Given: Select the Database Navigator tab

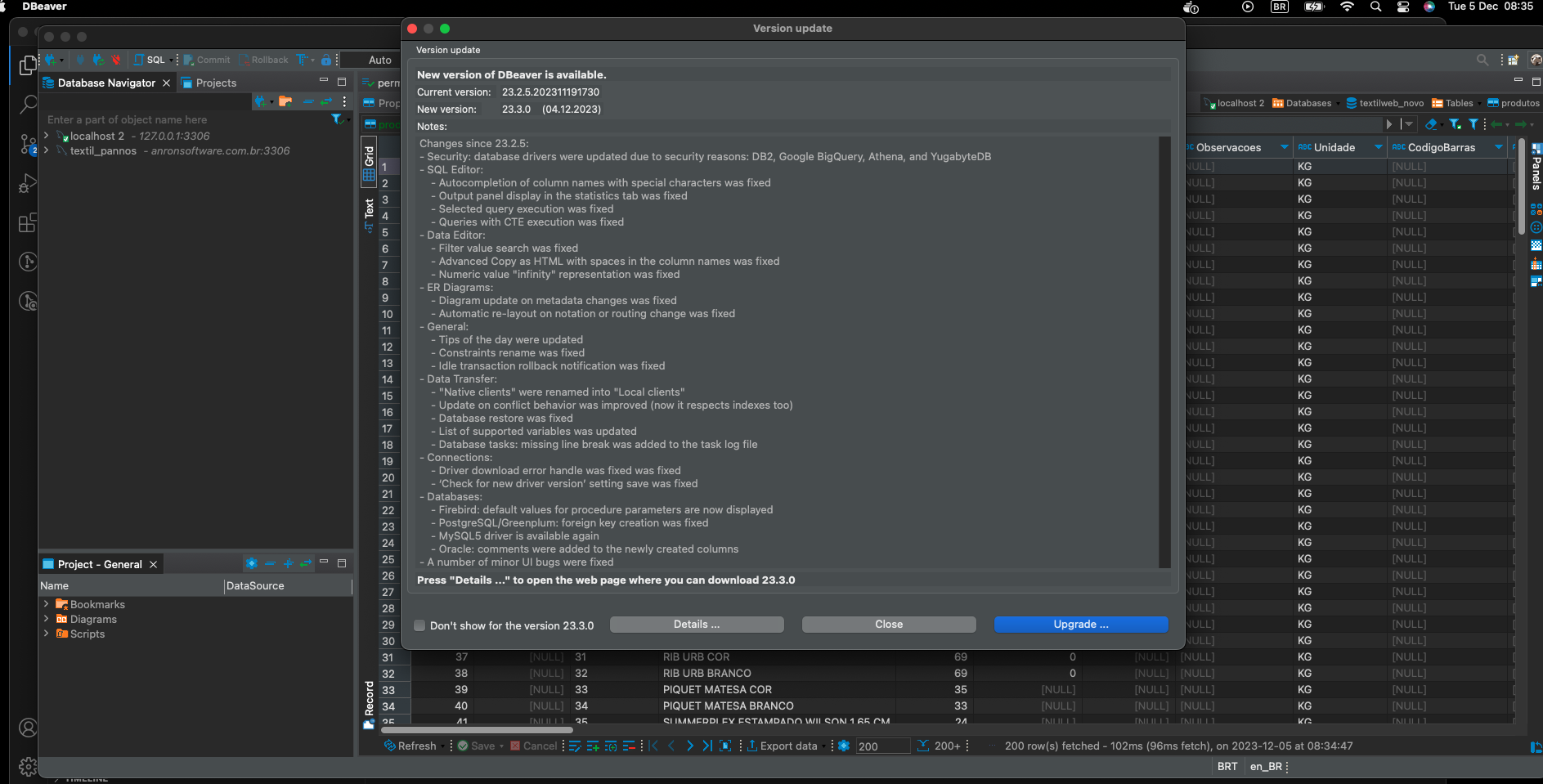Looking at the screenshot, I should (x=105, y=83).
